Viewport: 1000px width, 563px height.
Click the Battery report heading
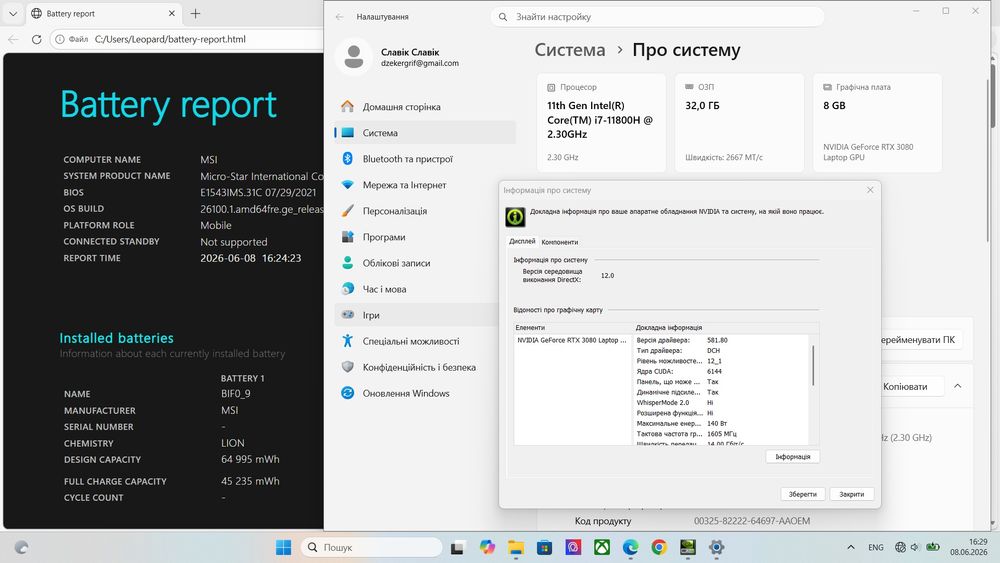(169, 105)
